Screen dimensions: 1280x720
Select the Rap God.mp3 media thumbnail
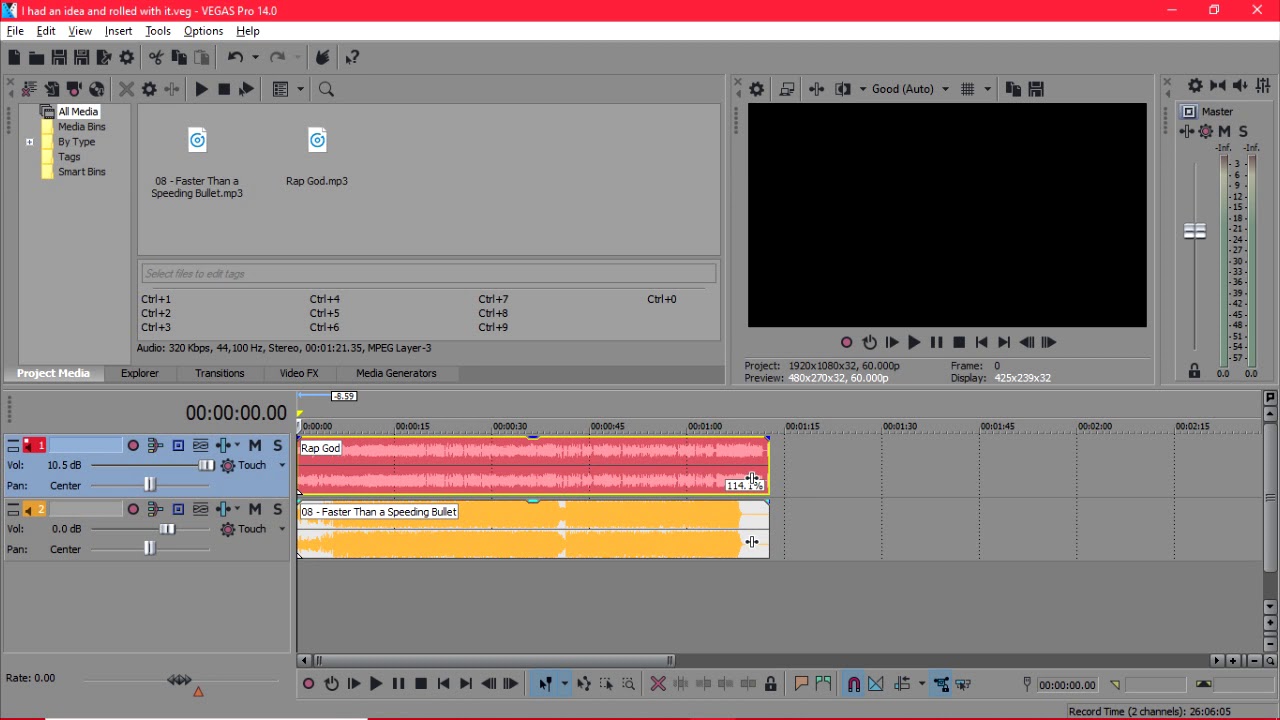(x=317, y=157)
